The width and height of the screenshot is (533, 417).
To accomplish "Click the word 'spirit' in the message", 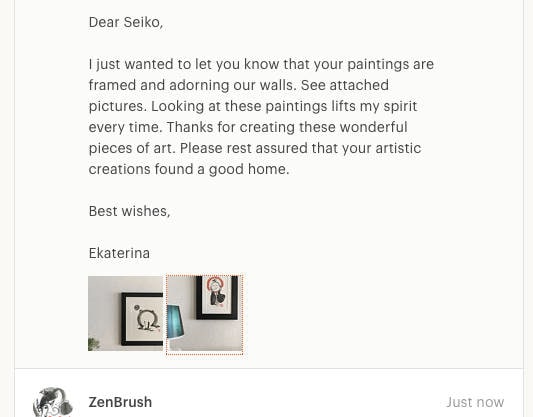I will (400, 107).
